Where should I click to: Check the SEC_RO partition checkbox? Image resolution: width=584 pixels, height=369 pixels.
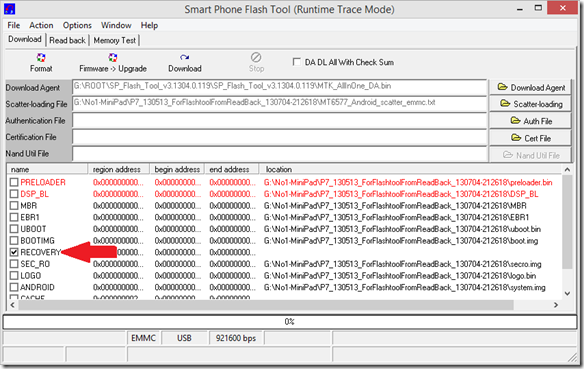click(14, 264)
